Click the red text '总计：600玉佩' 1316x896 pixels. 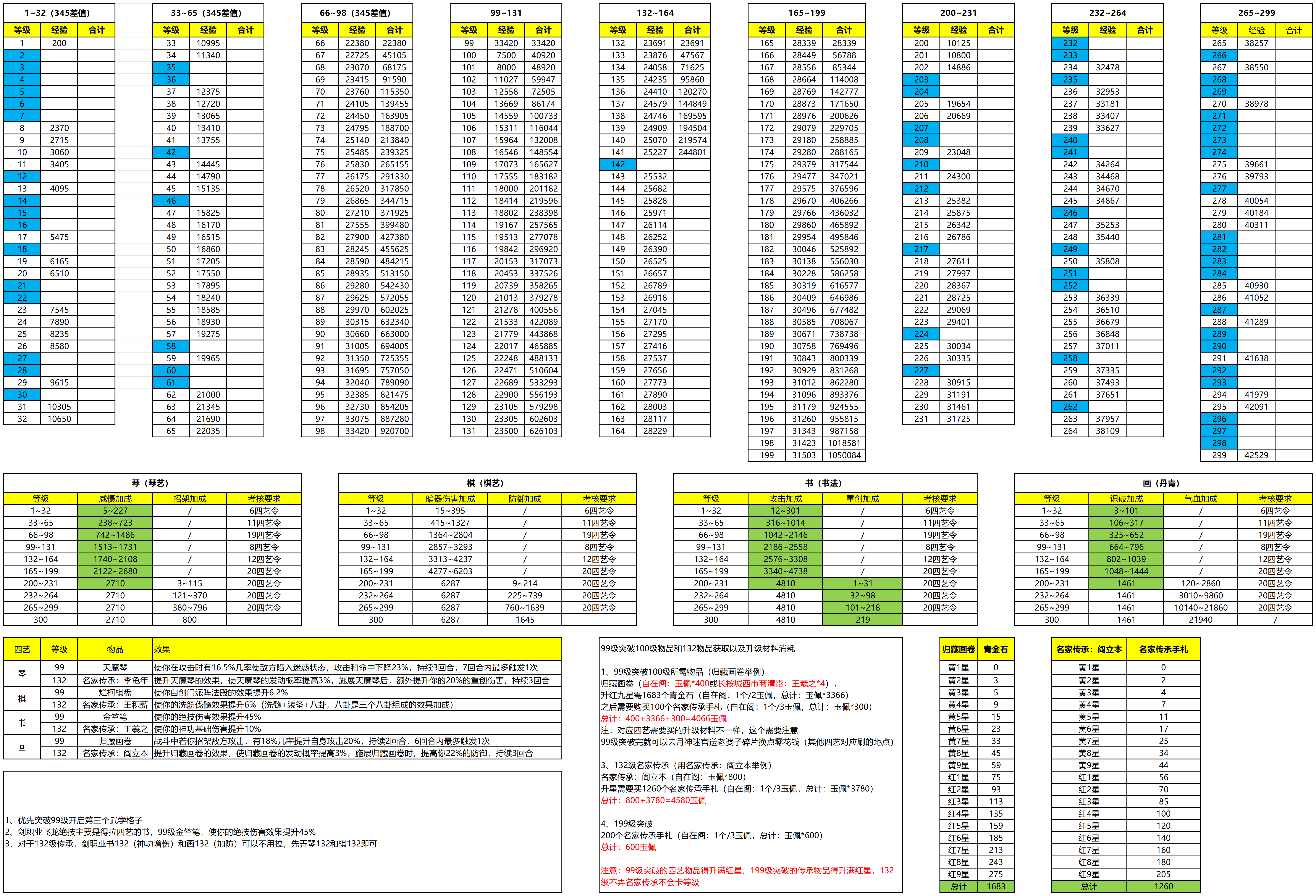pyautogui.click(x=629, y=847)
